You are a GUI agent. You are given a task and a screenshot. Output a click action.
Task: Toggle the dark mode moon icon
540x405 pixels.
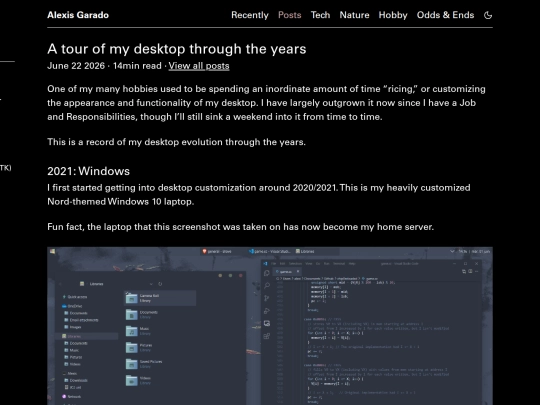tap(488, 15)
